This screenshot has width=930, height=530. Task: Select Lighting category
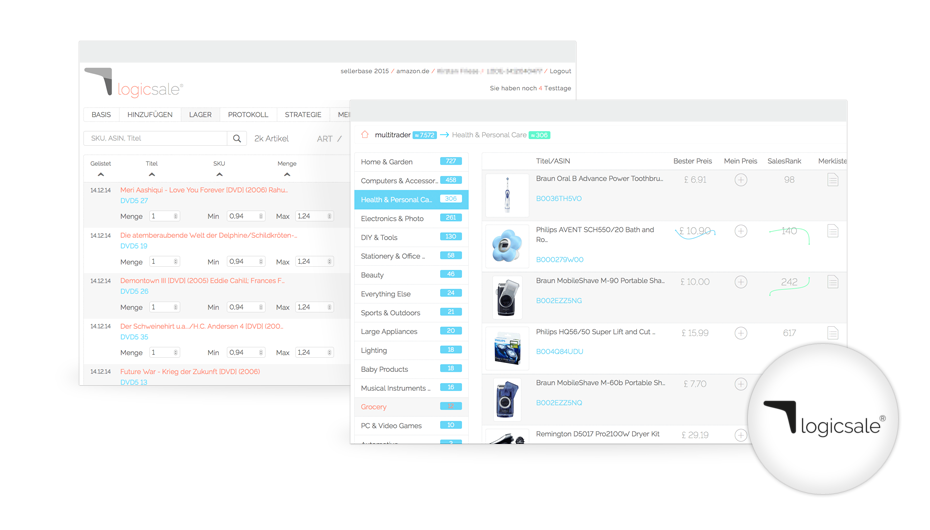click(411, 350)
